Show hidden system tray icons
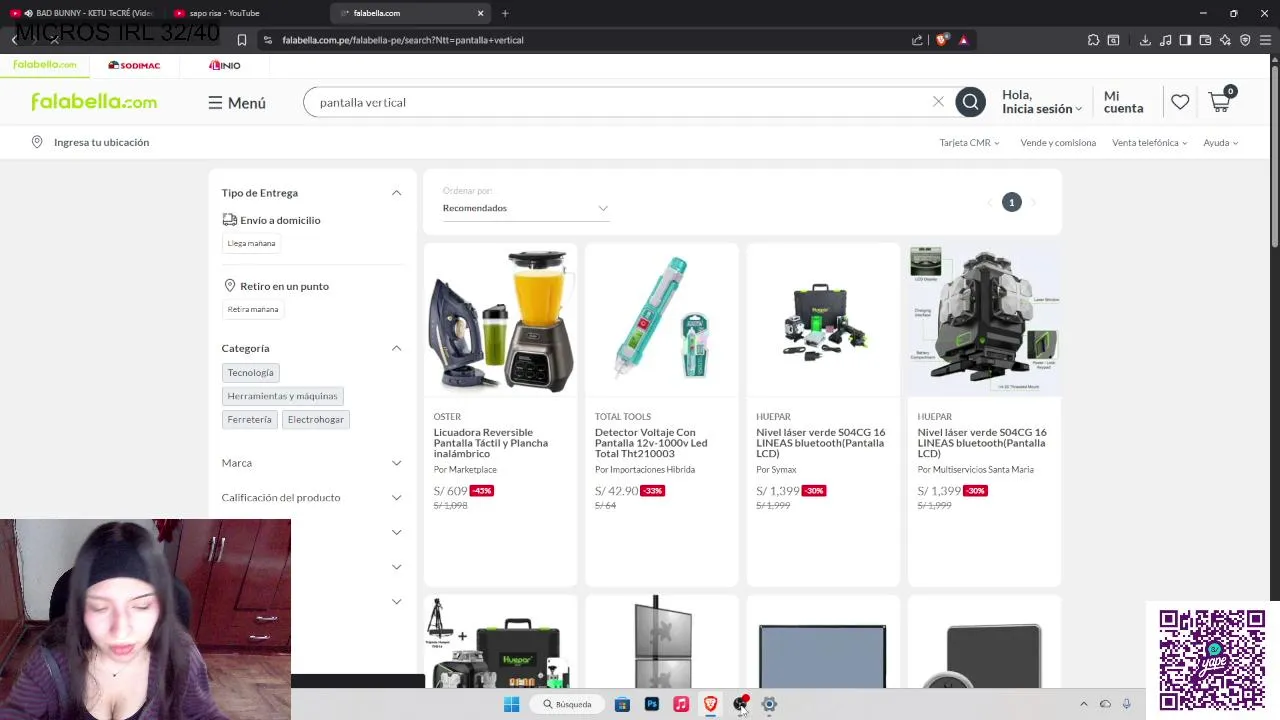Image resolution: width=1280 pixels, height=720 pixels. click(x=1083, y=704)
